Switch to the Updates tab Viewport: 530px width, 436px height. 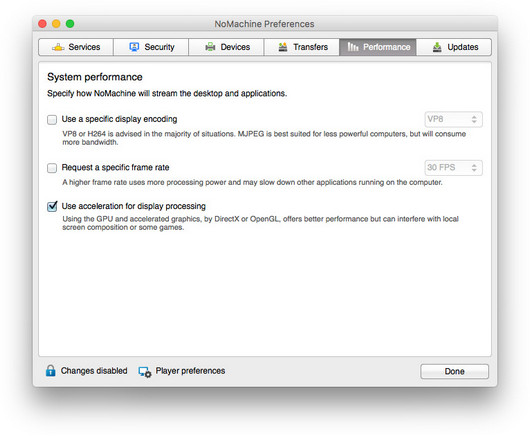pos(454,47)
